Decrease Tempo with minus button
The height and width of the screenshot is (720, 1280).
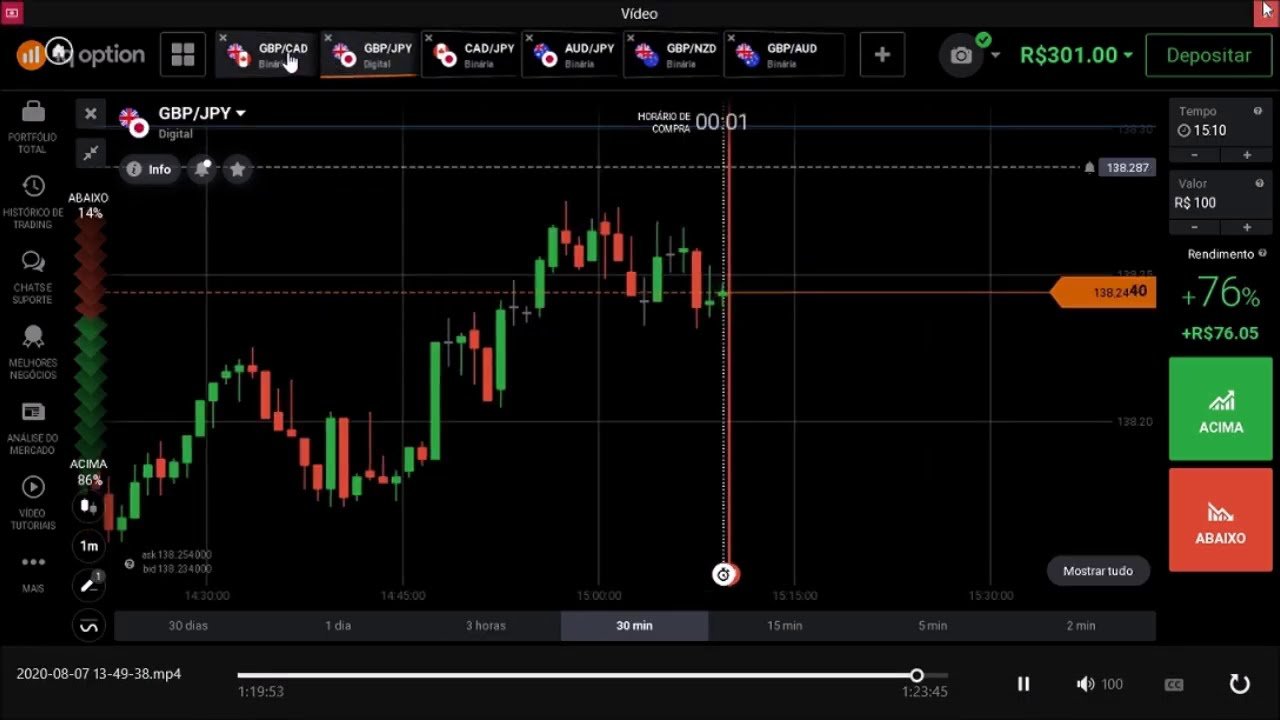coord(1195,155)
